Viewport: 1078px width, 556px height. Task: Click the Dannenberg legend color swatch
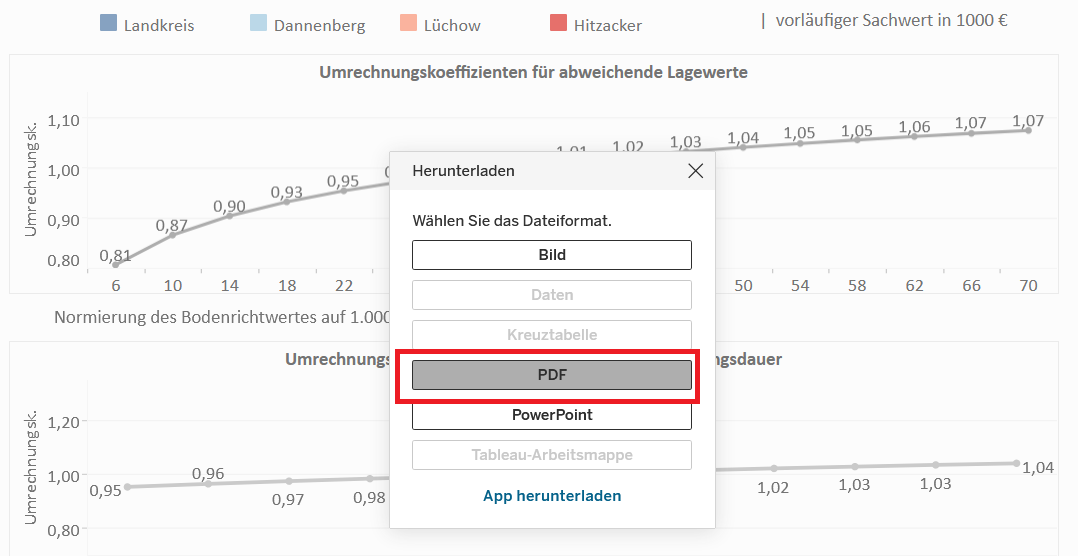coord(259,24)
